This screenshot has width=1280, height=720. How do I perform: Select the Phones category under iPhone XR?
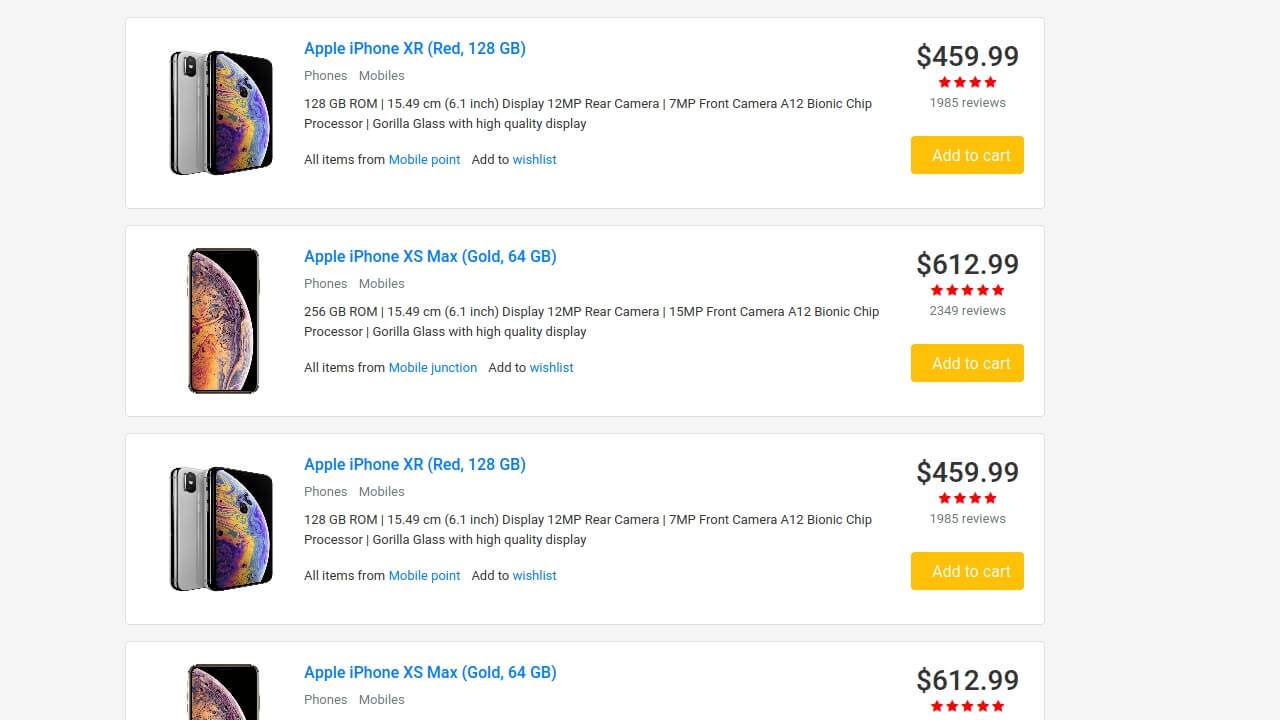[325, 75]
